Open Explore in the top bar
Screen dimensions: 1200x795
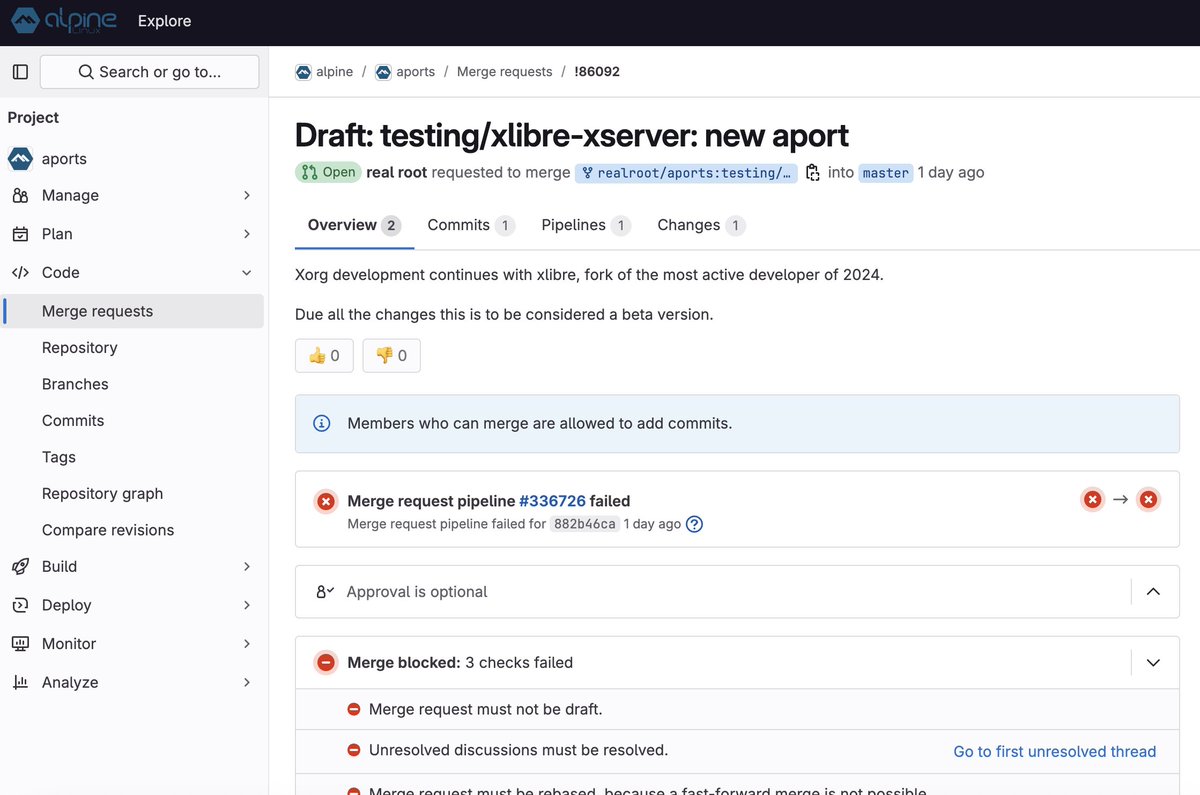[164, 21]
